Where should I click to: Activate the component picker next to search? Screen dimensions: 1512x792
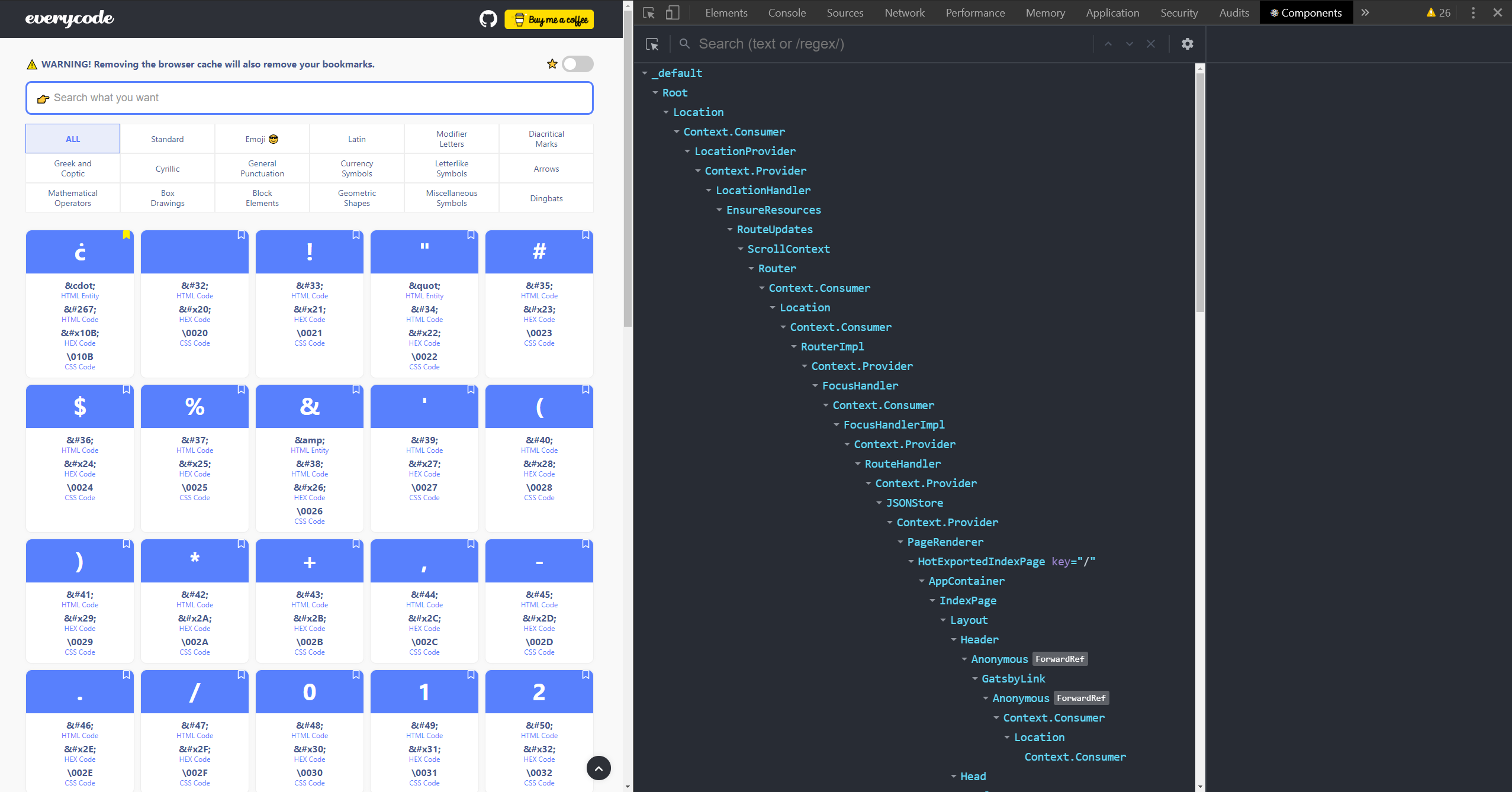pyautogui.click(x=652, y=44)
